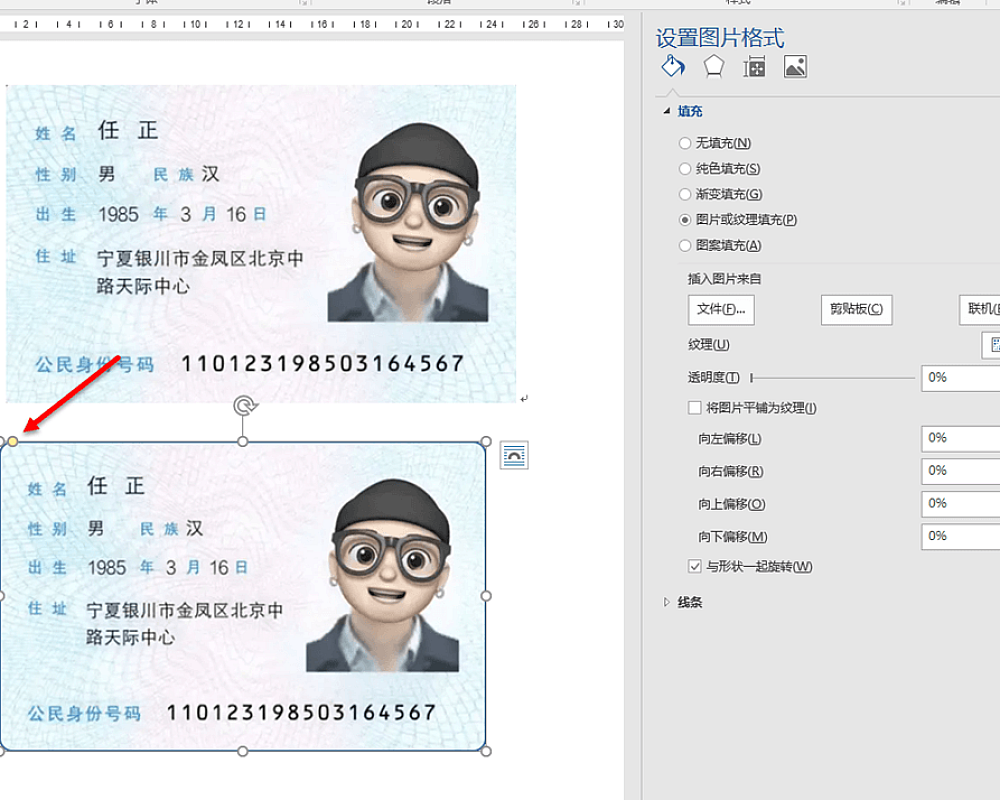Image resolution: width=1000 pixels, height=800 pixels.
Task: Click the 透明度 transparency slider track
Action: [832, 378]
